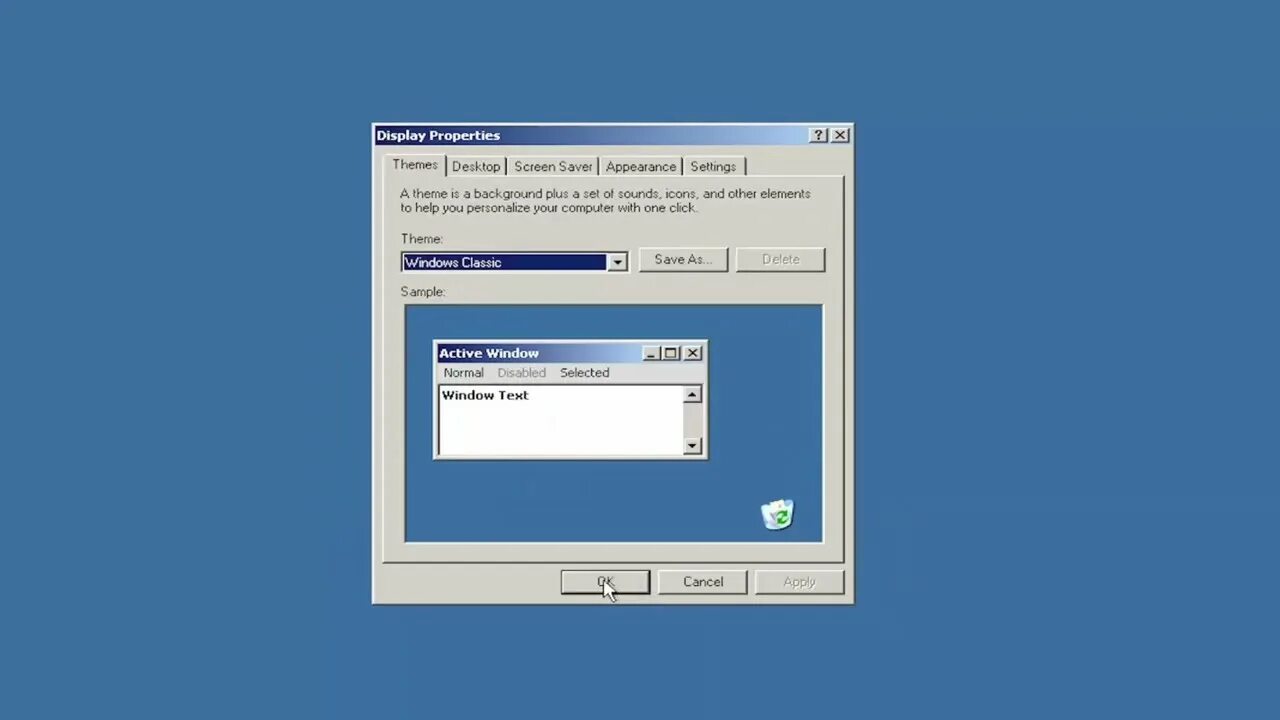Expand the Theme dropdown arrow
This screenshot has height=720, width=1280.
[617, 262]
